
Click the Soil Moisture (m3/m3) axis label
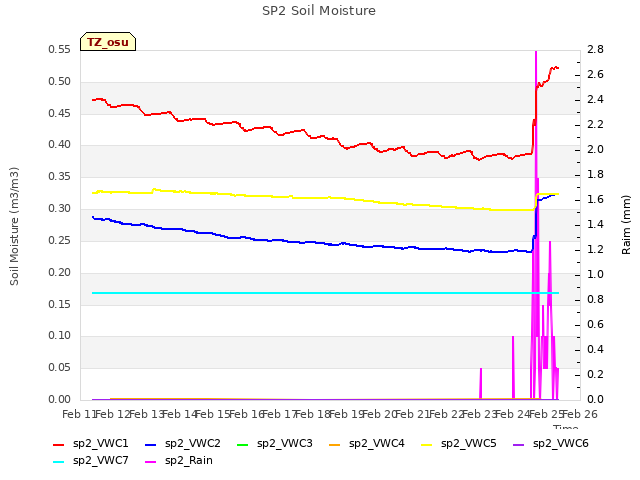point(14,226)
